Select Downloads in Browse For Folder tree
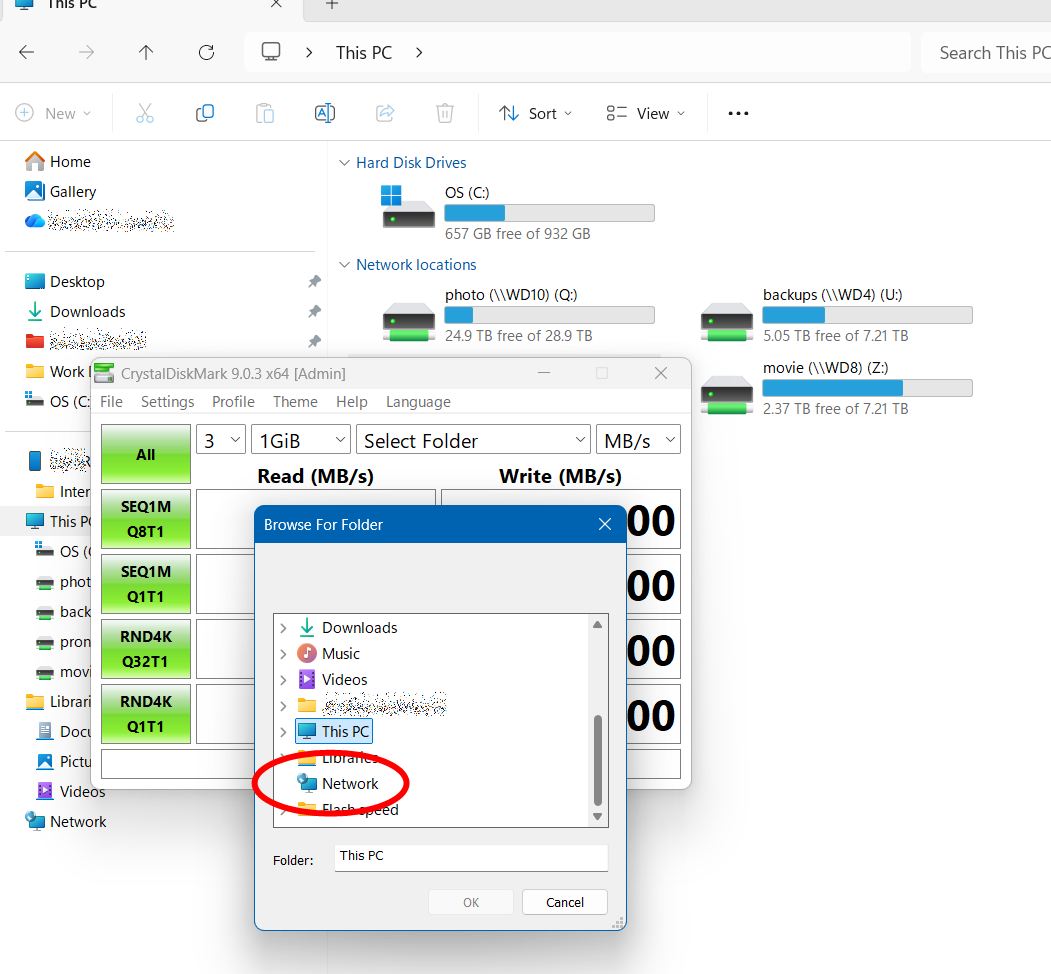1051x974 pixels. point(348,628)
